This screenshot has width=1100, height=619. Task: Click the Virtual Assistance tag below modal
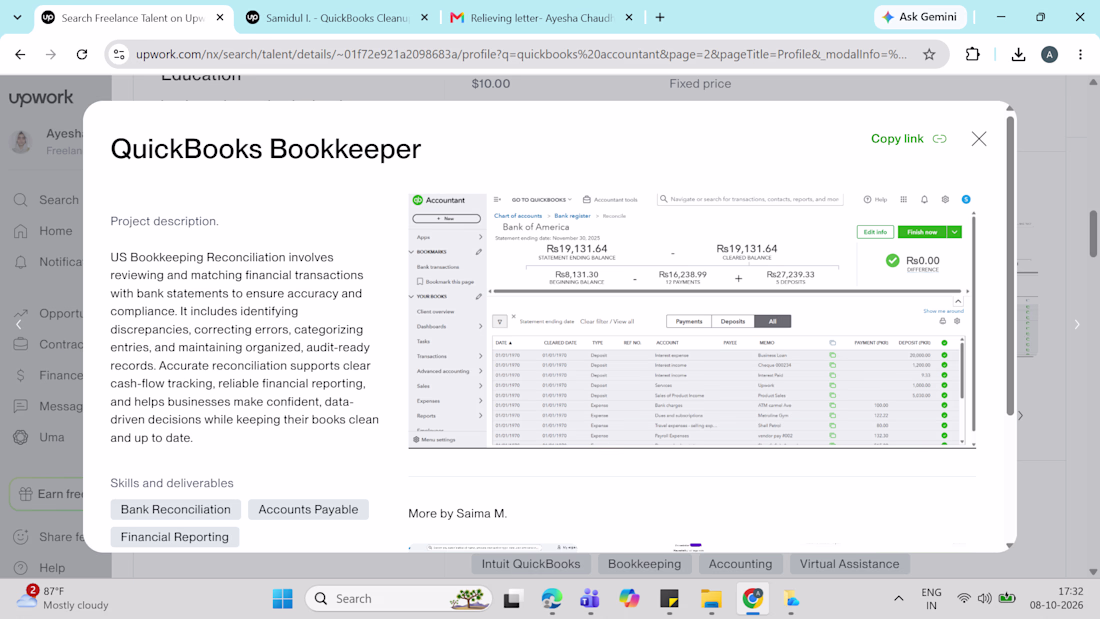point(850,564)
